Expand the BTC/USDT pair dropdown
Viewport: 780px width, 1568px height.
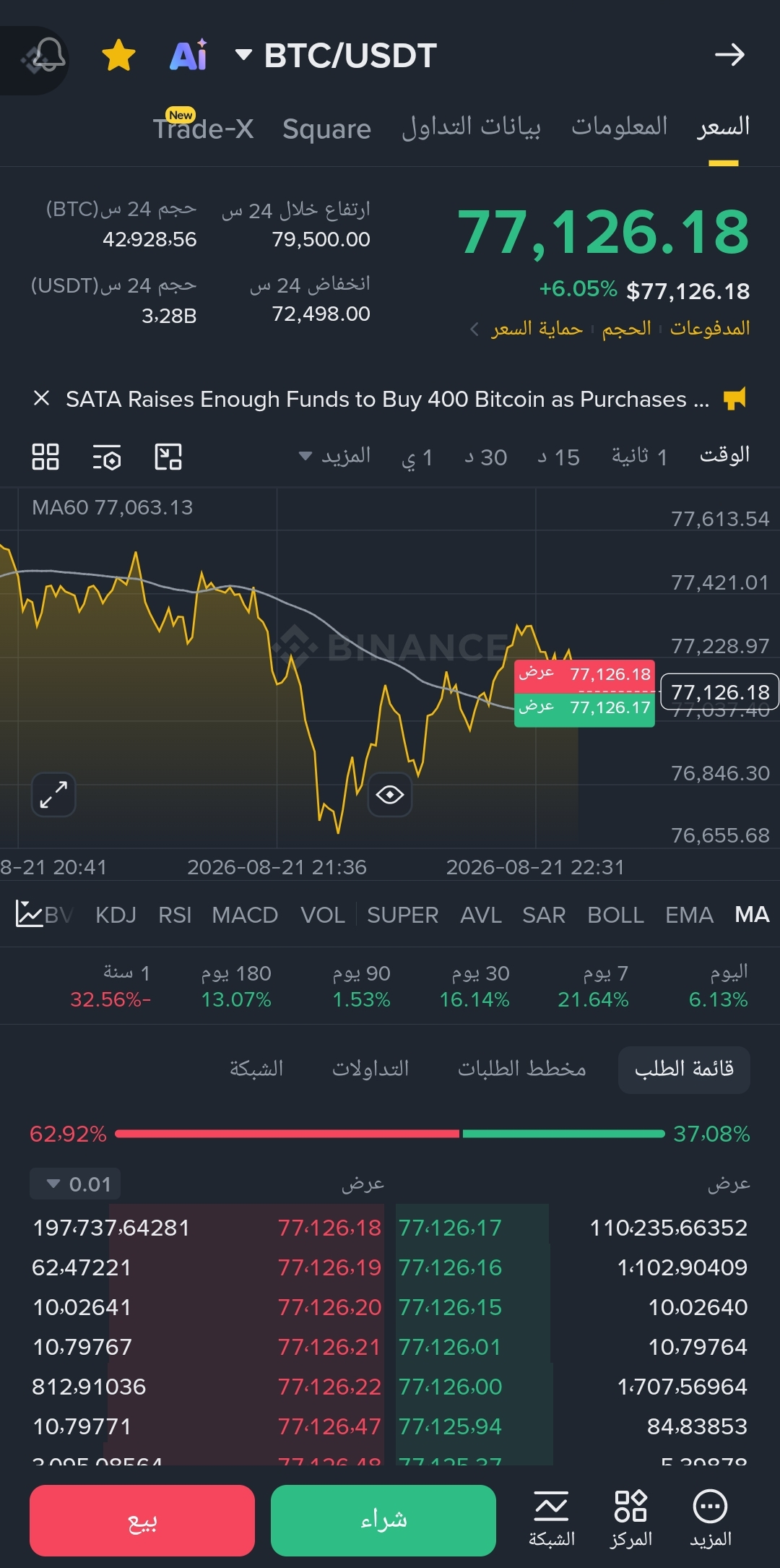(x=243, y=55)
